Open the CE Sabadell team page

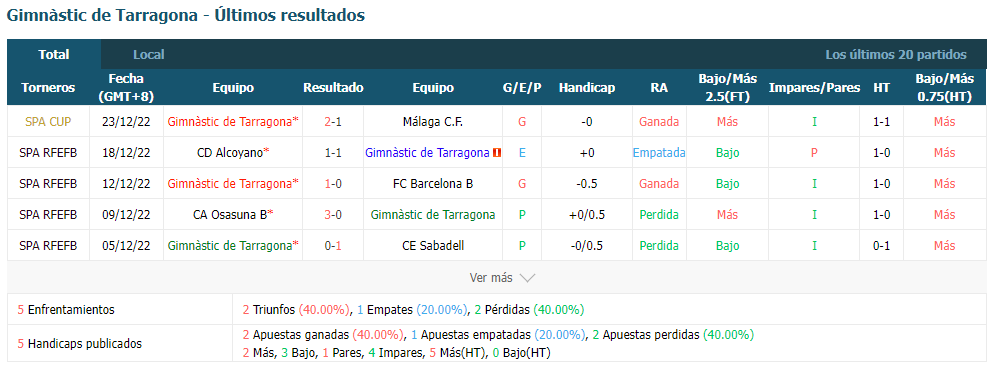coord(433,246)
